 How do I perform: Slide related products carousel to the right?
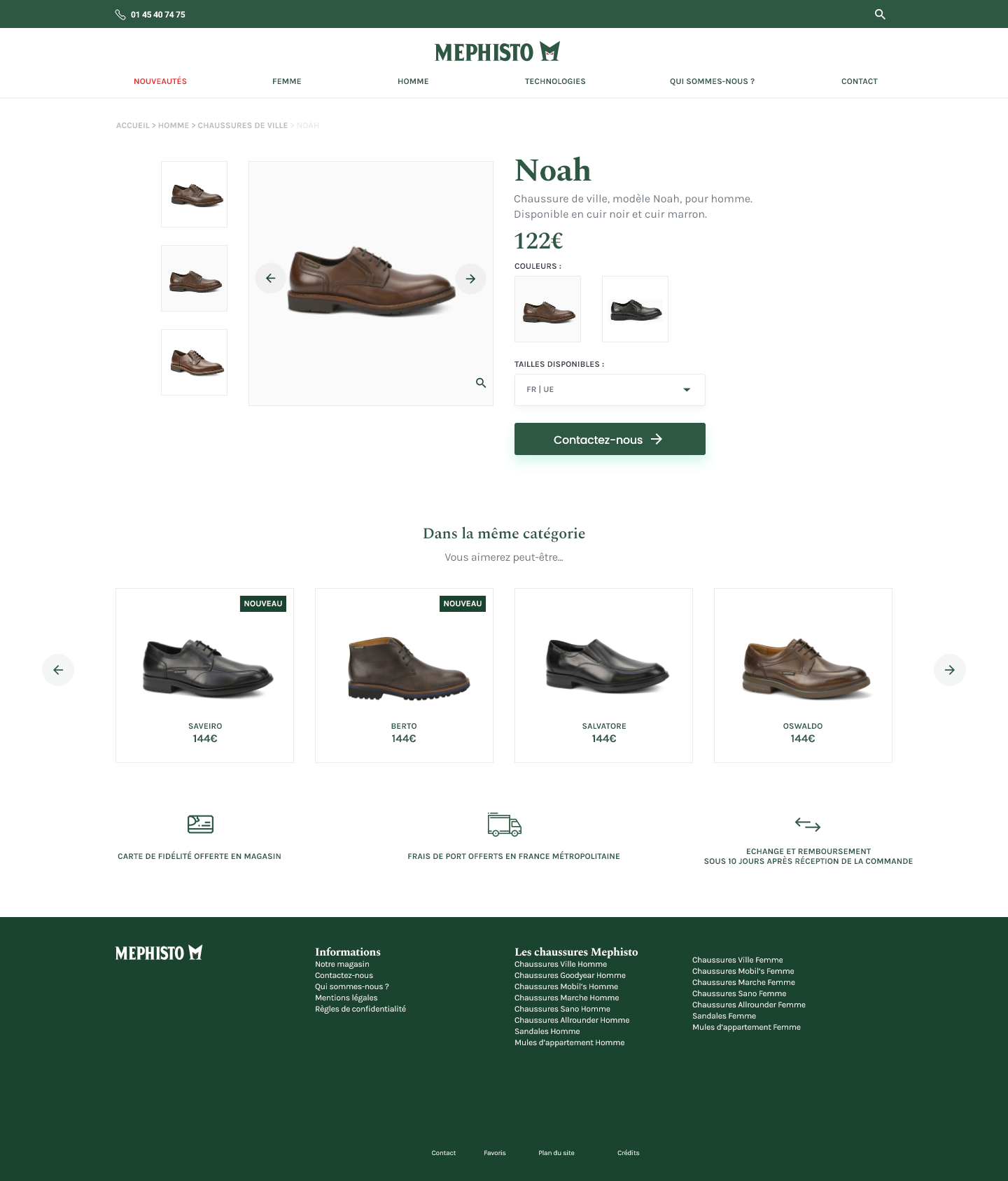[x=950, y=670]
